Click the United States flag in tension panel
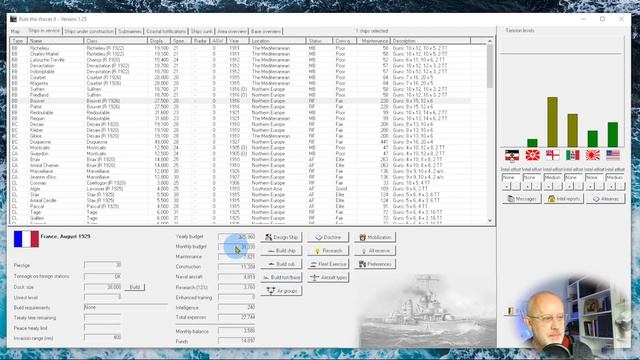Screen dimensions: 640x360 tap(613, 155)
